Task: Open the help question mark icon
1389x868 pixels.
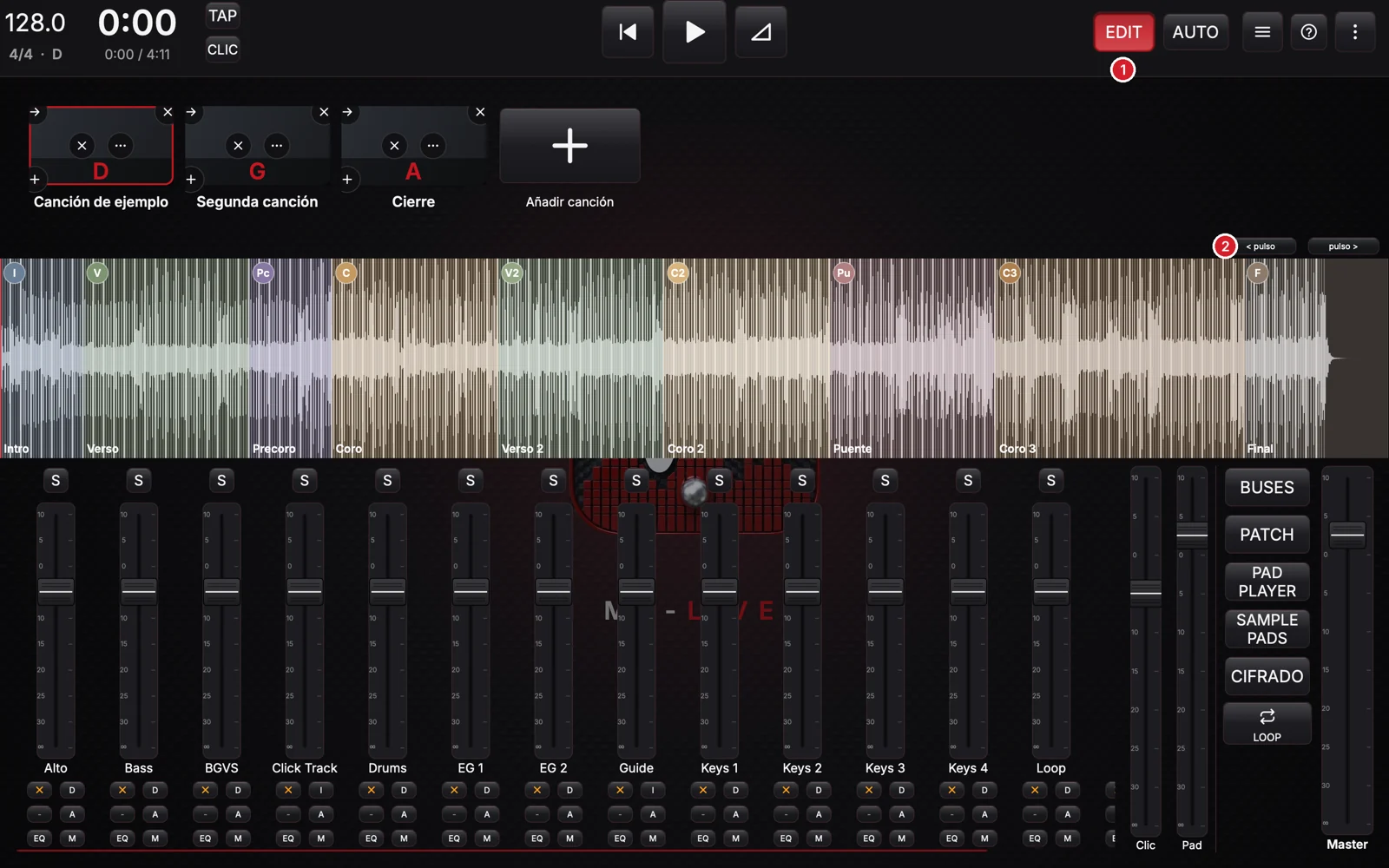Action: pyautogui.click(x=1308, y=32)
